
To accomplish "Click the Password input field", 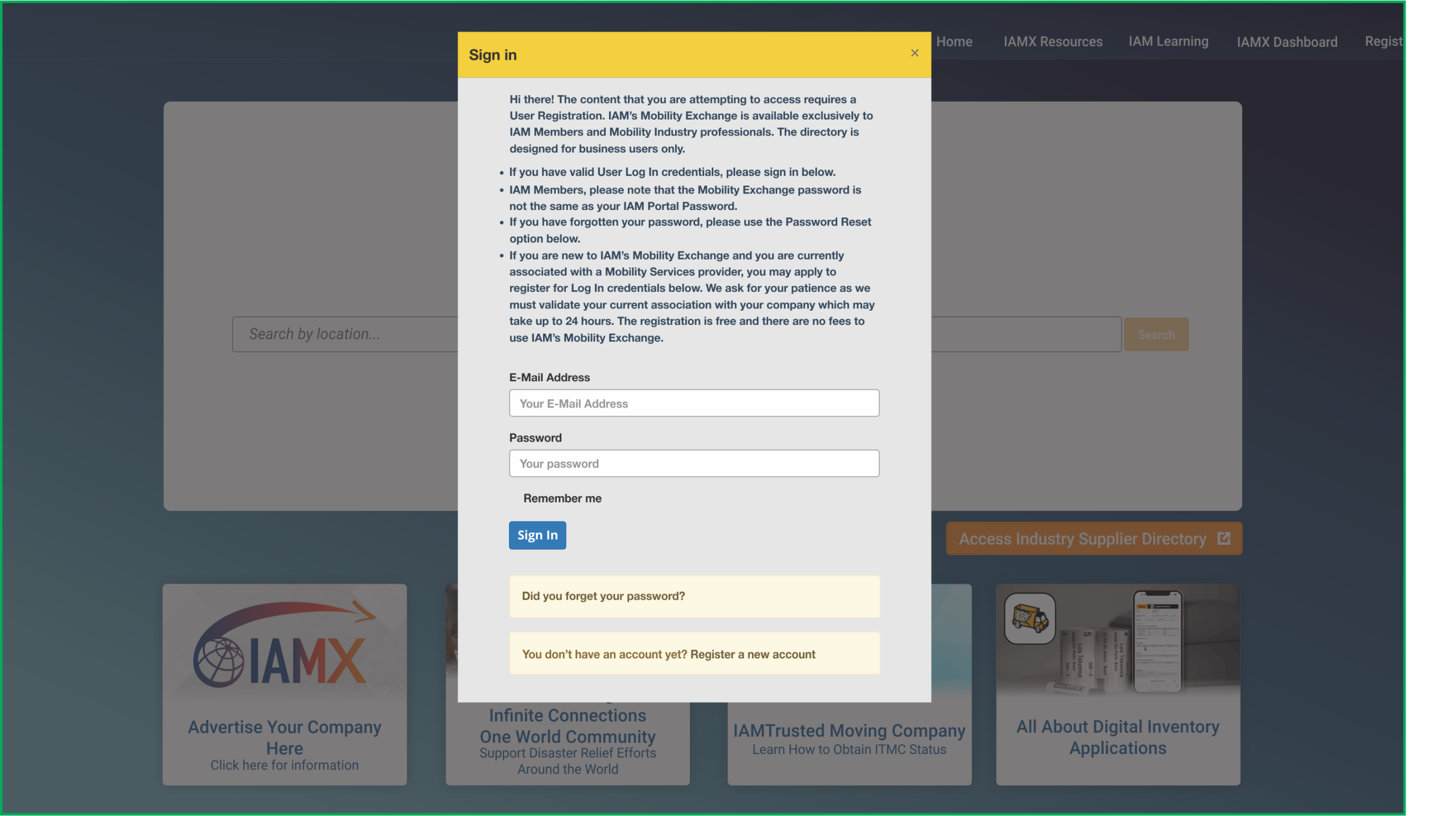I will tap(694, 463).
